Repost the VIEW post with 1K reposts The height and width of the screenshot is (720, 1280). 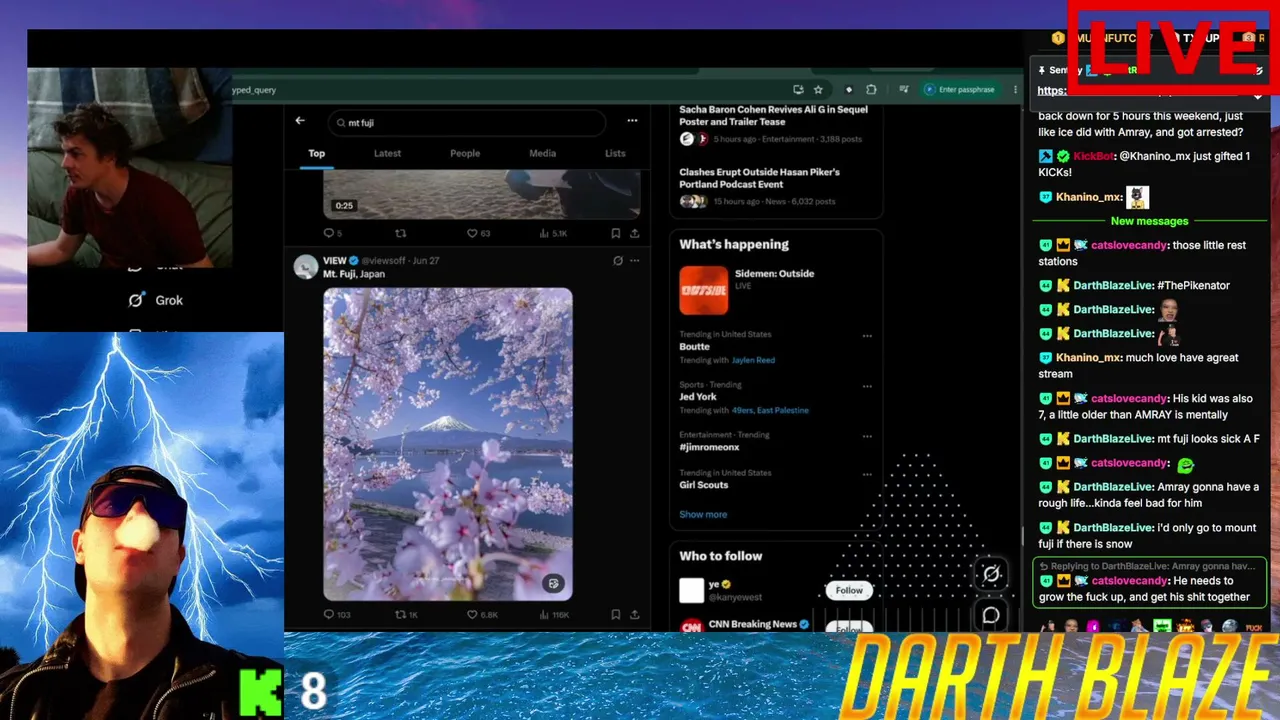[406, 615]
